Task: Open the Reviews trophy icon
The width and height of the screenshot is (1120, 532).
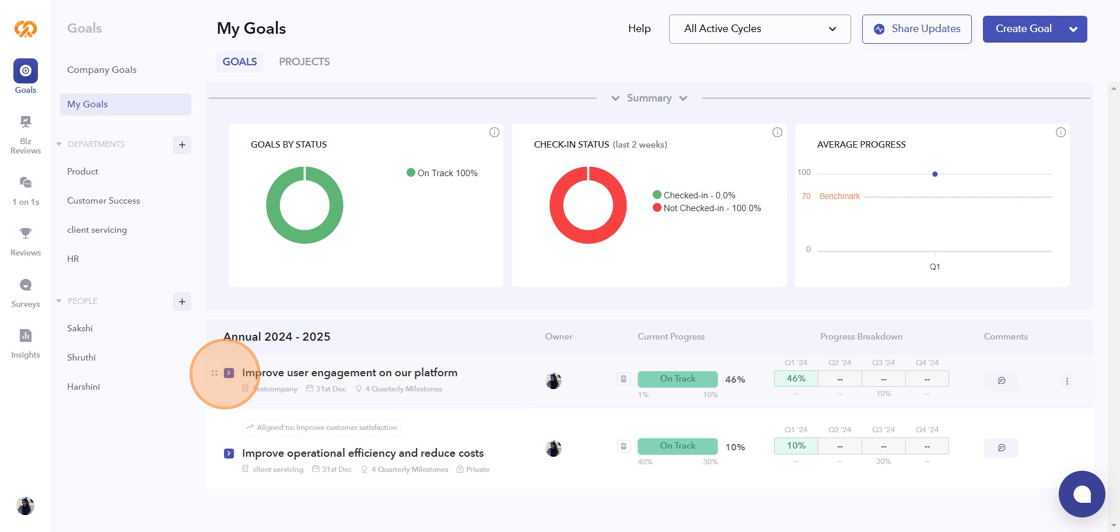Action: [26, 240]
